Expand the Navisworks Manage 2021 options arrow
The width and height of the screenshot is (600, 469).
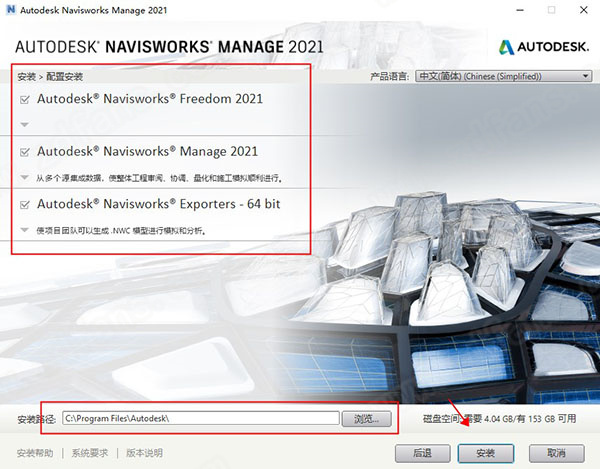24,177
